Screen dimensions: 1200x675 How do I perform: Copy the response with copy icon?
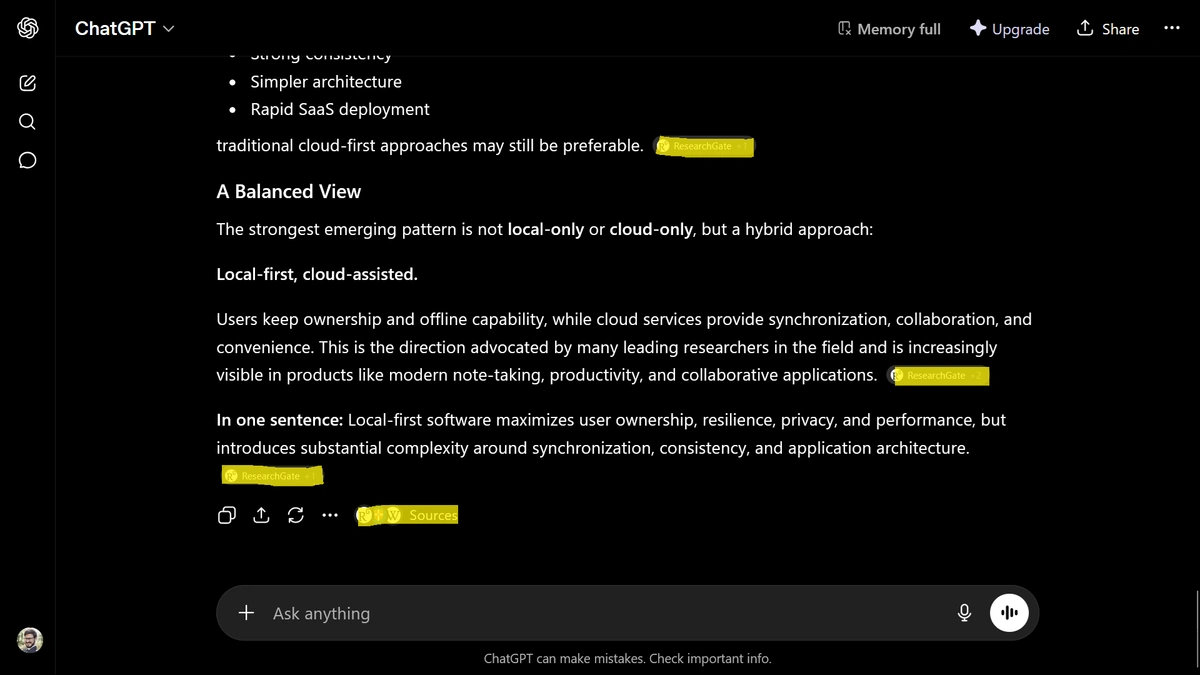227,515
